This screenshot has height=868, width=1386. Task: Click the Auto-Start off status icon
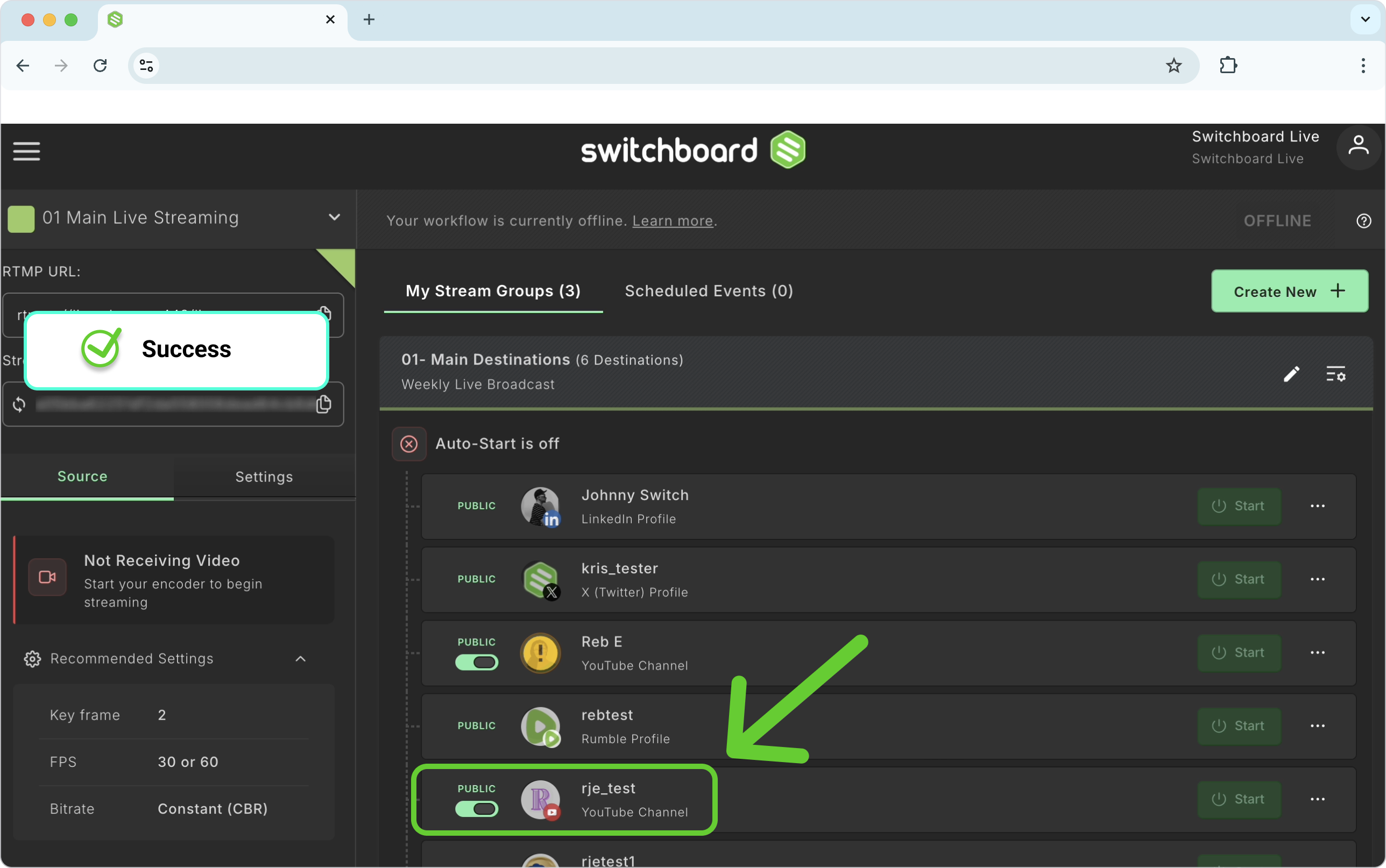tap(409, 444)
